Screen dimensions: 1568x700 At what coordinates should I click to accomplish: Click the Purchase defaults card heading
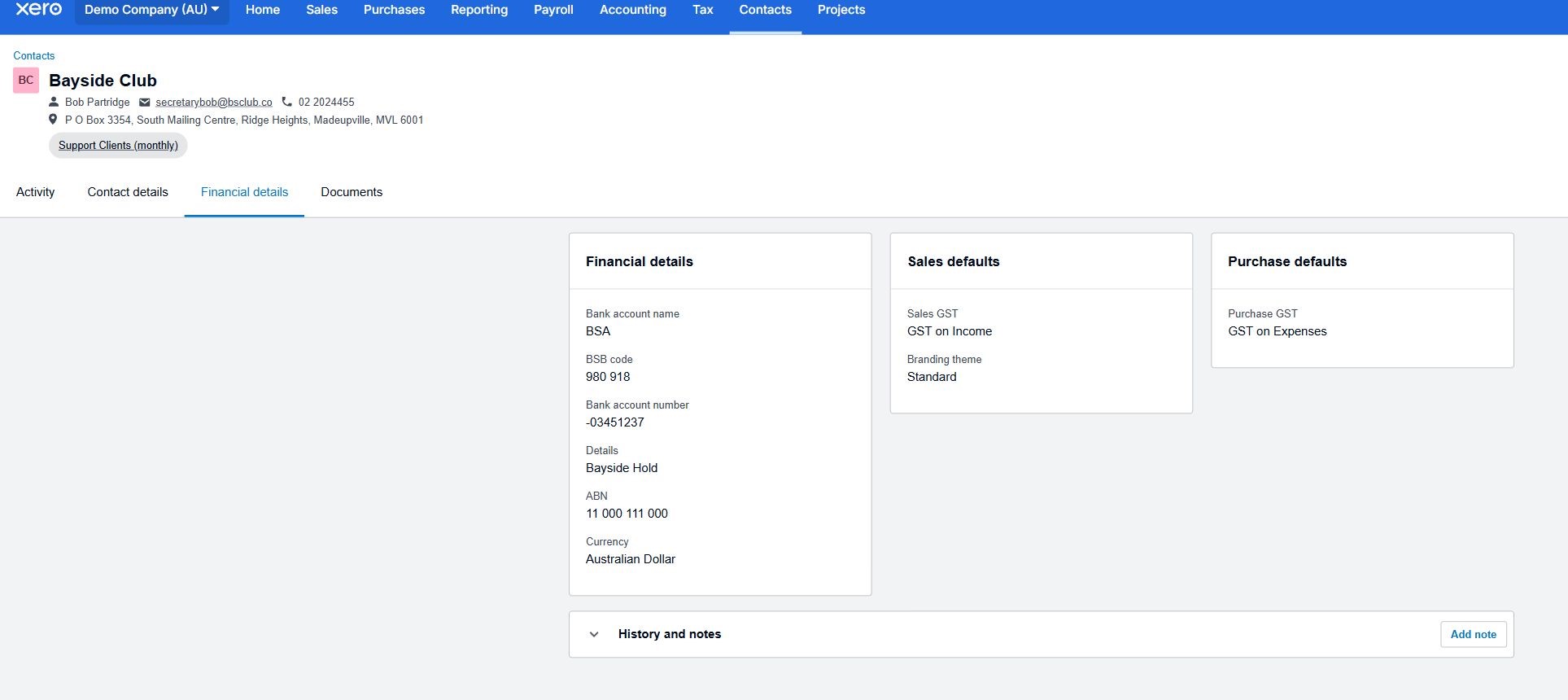[1287, 261]
